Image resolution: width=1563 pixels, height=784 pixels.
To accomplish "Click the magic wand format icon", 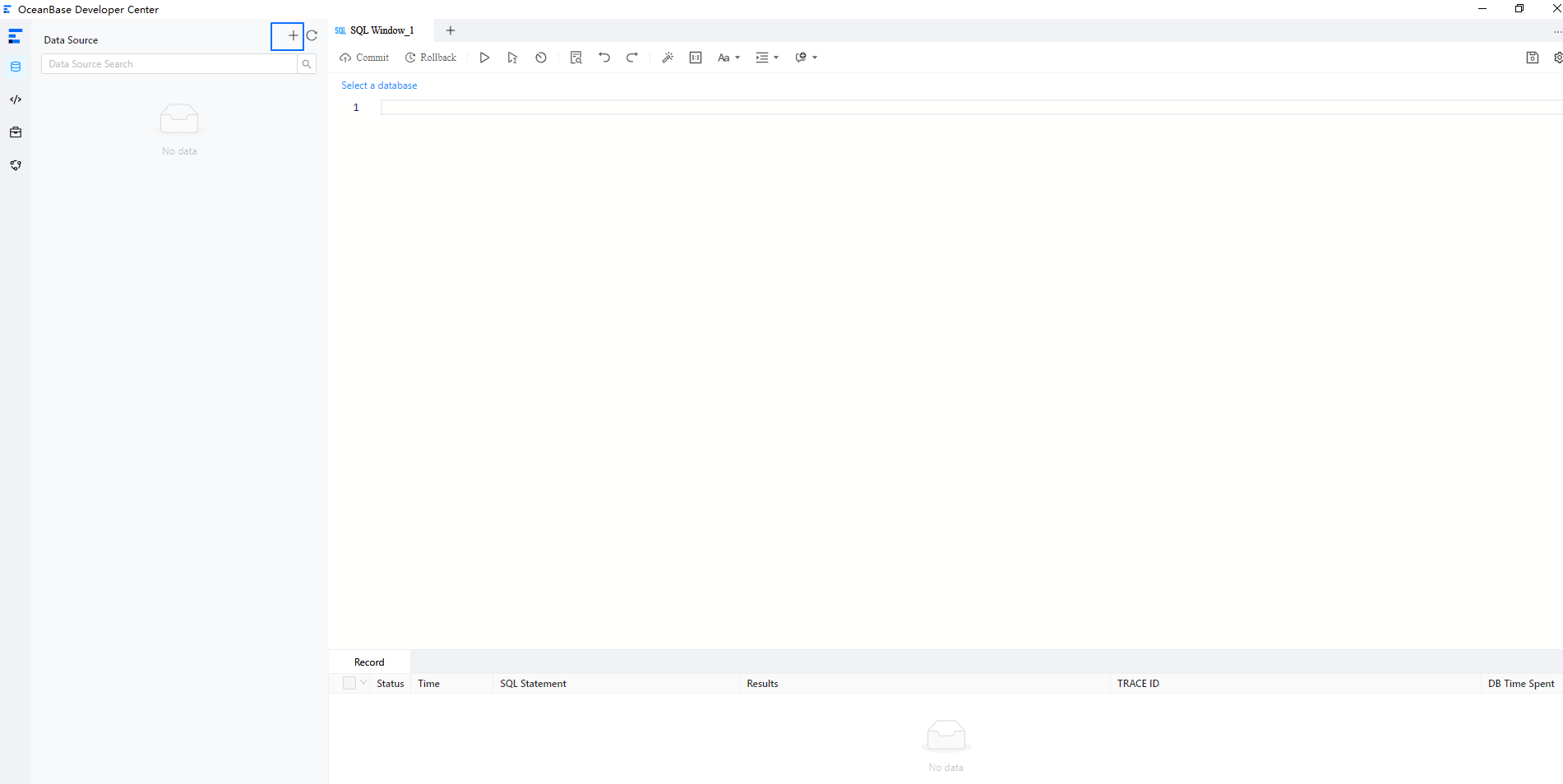I will [x=668, y=58].
